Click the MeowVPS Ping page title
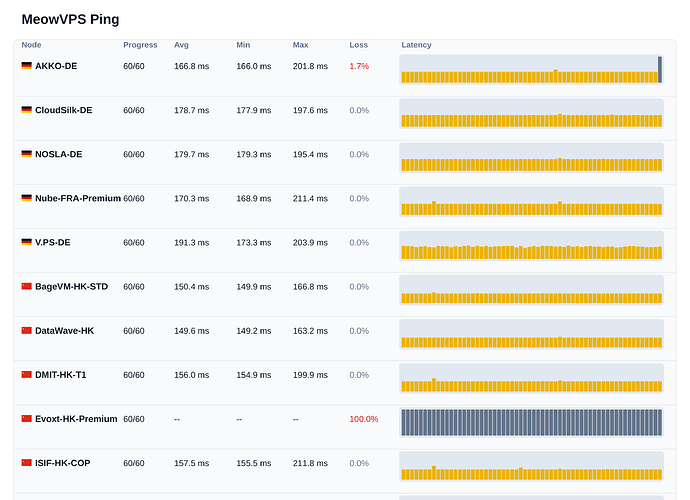Image resolution: width=690 pixels, height=500 pixels. (x=70, y=19)
